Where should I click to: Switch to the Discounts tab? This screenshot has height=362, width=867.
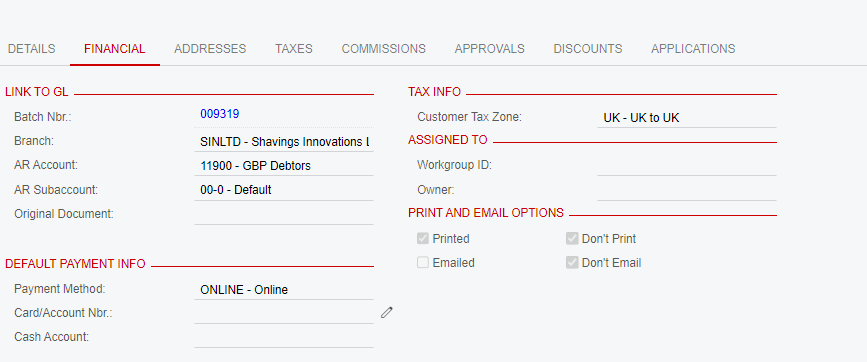588,49
